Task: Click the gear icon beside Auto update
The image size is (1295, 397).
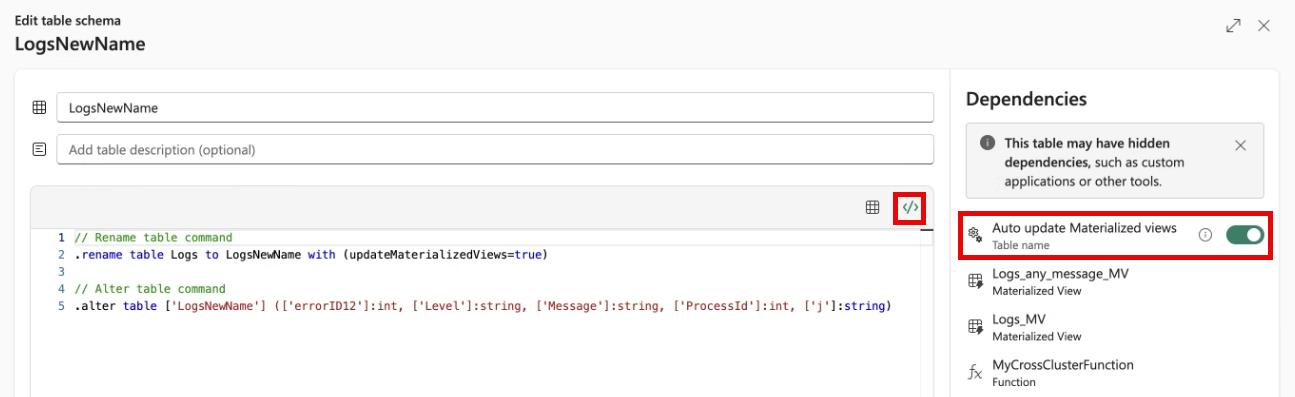Action: pos(976,235)
